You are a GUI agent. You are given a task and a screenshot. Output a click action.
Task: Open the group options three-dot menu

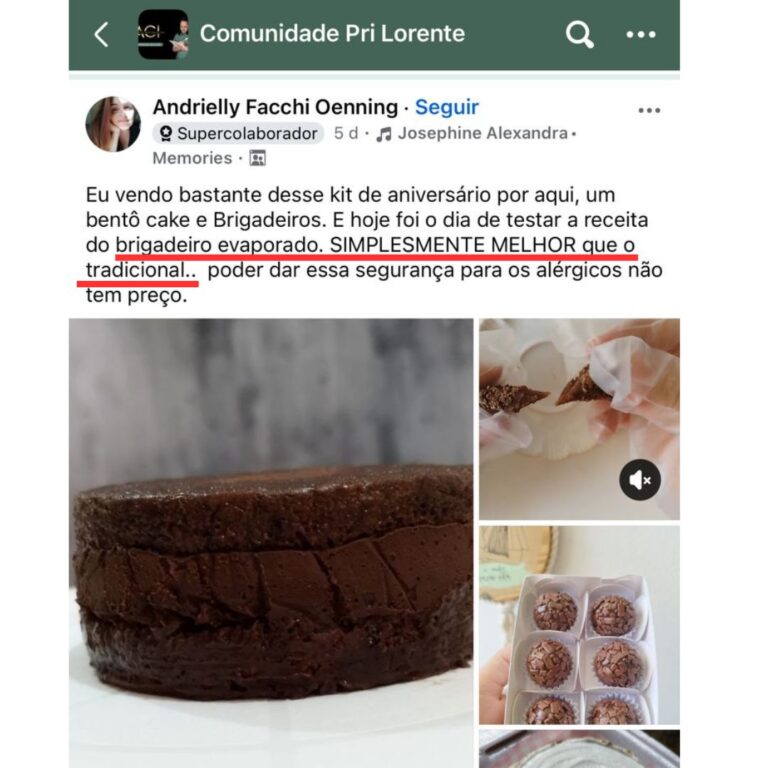click(x=641, y=34)
